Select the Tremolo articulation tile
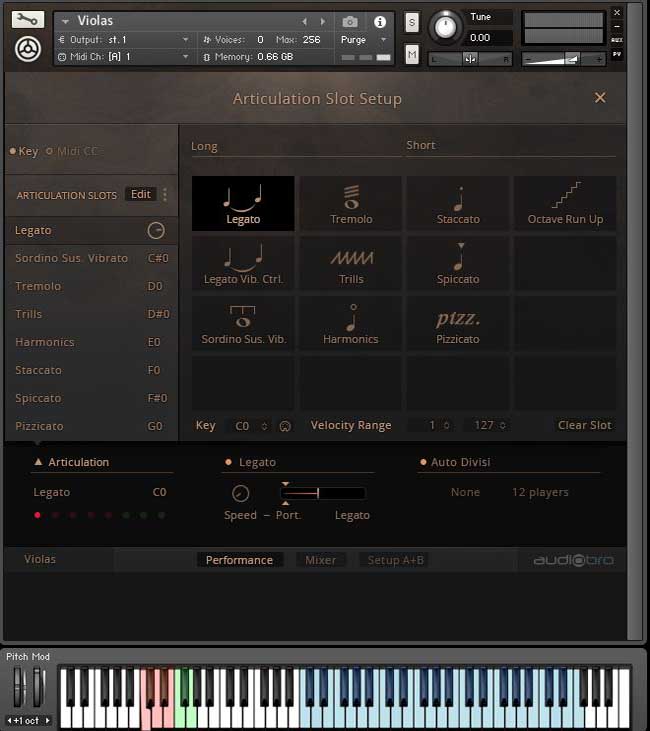Screen dimensions: 650x731 coord(351,203)
